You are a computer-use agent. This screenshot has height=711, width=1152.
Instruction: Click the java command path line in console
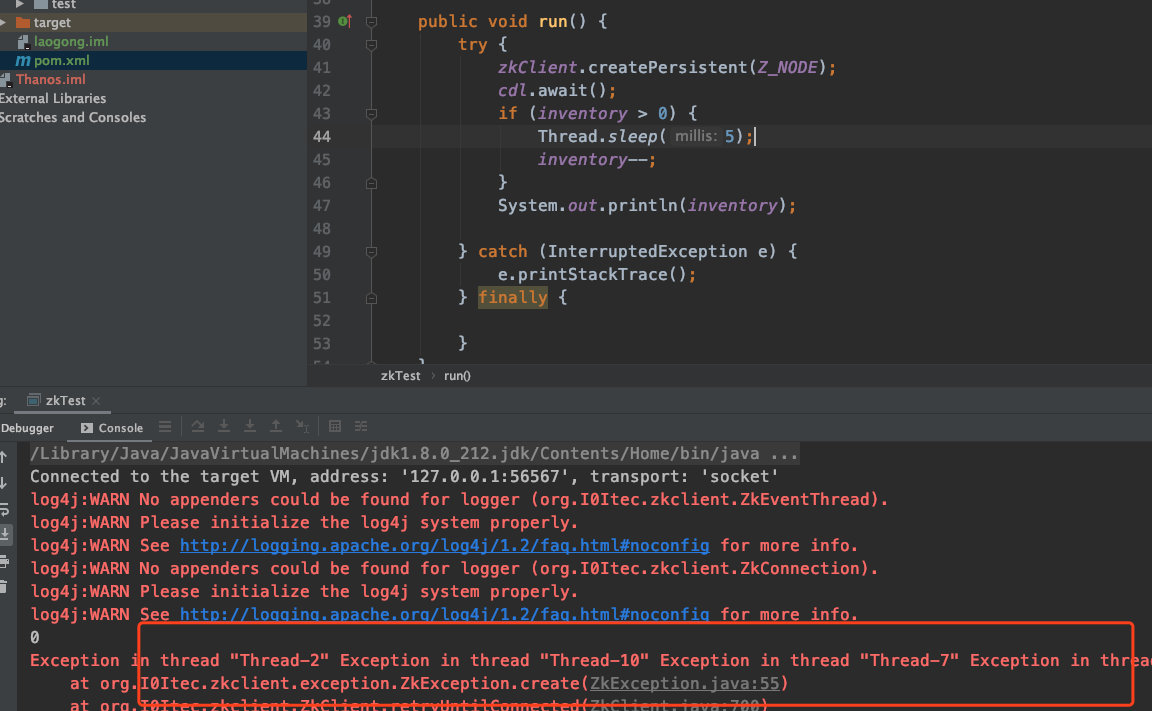click(x=414, y=454)
